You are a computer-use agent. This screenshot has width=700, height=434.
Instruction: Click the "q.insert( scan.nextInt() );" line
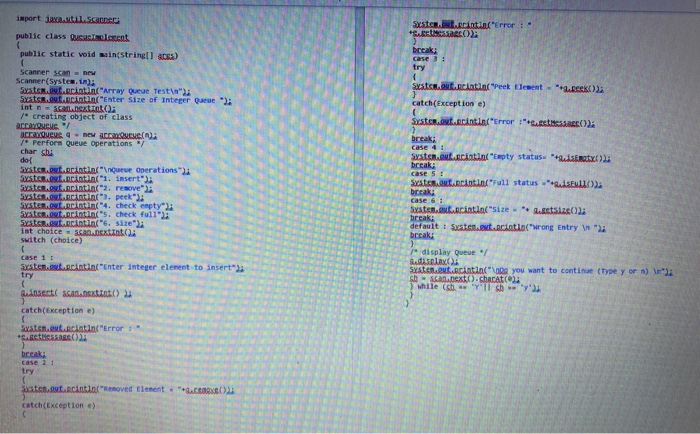click(76, 293)
